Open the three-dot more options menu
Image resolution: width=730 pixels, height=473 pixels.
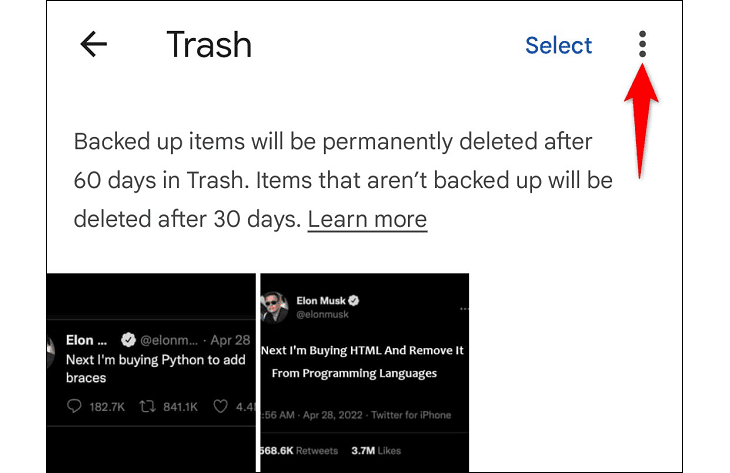pos(642,44)
